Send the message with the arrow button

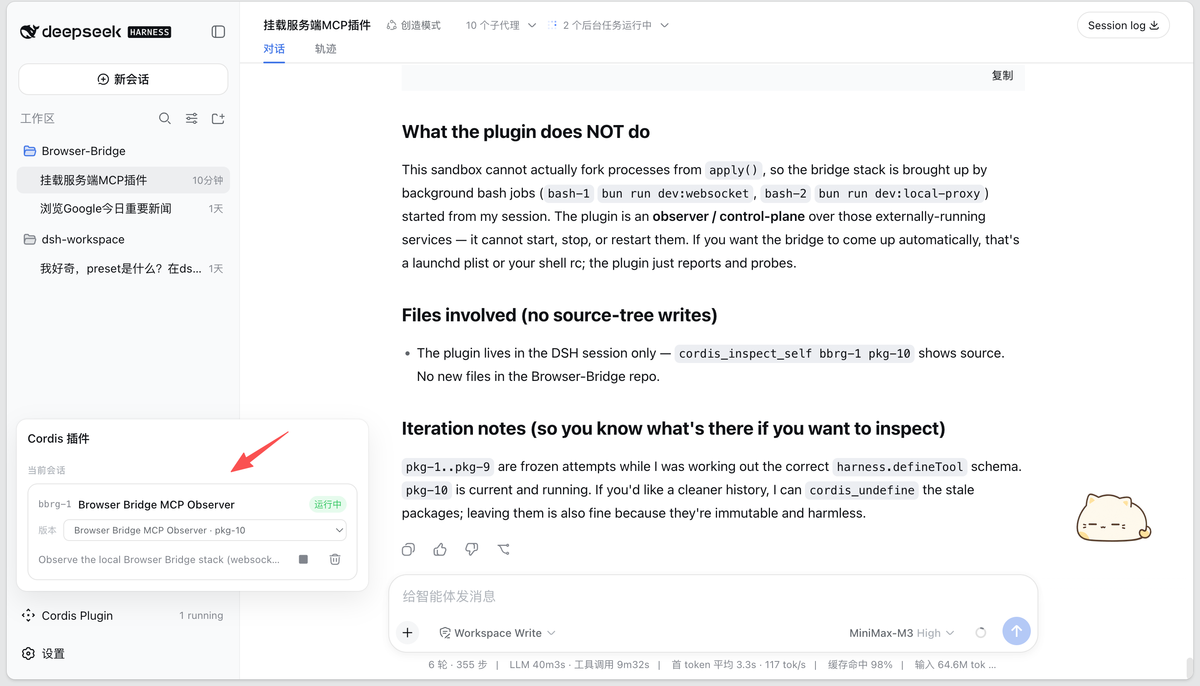1016,631
